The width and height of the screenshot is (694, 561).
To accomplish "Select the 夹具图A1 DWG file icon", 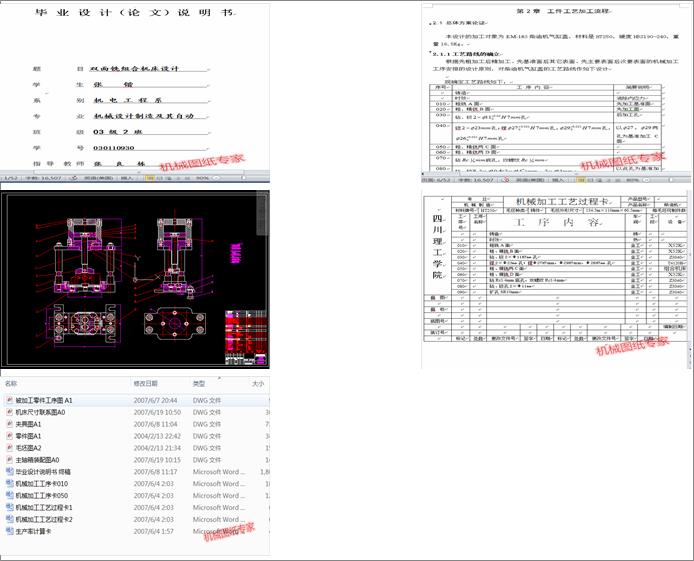I will (x=8, y=424).
